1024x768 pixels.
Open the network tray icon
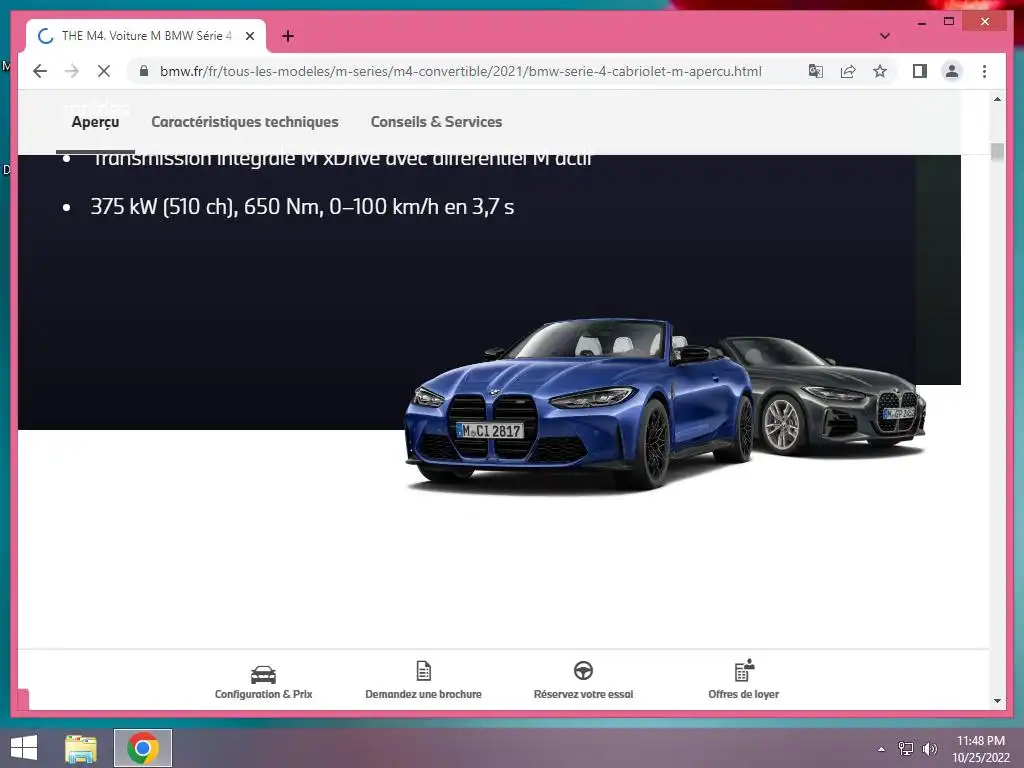(906, 749)
